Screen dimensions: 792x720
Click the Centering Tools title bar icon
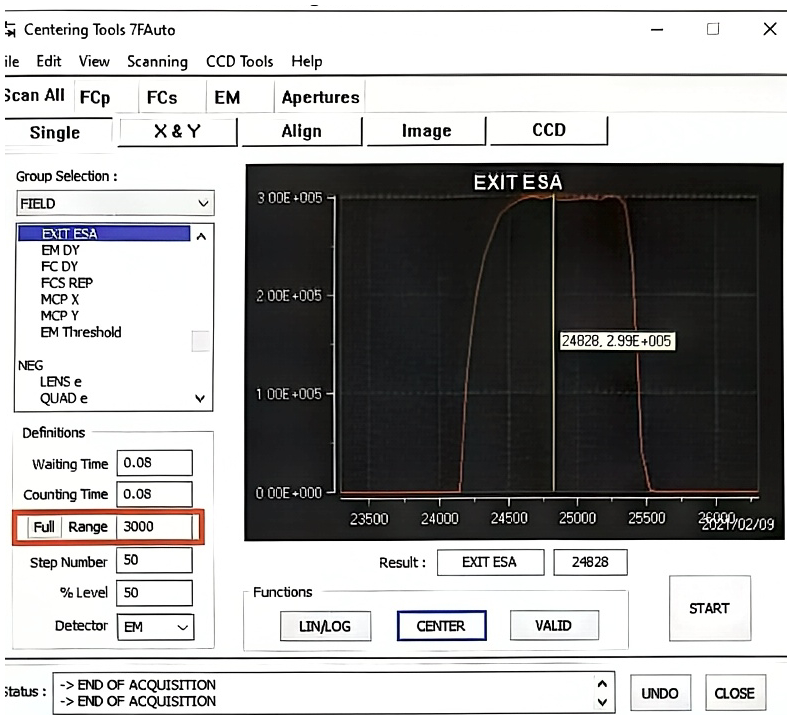(x=10, y=29)
